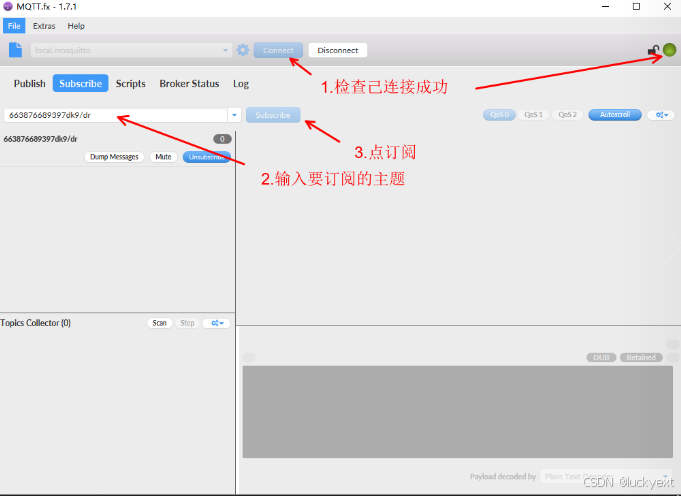Click the MQTT.fx app icon in title bar

click(x=8, y=7)
